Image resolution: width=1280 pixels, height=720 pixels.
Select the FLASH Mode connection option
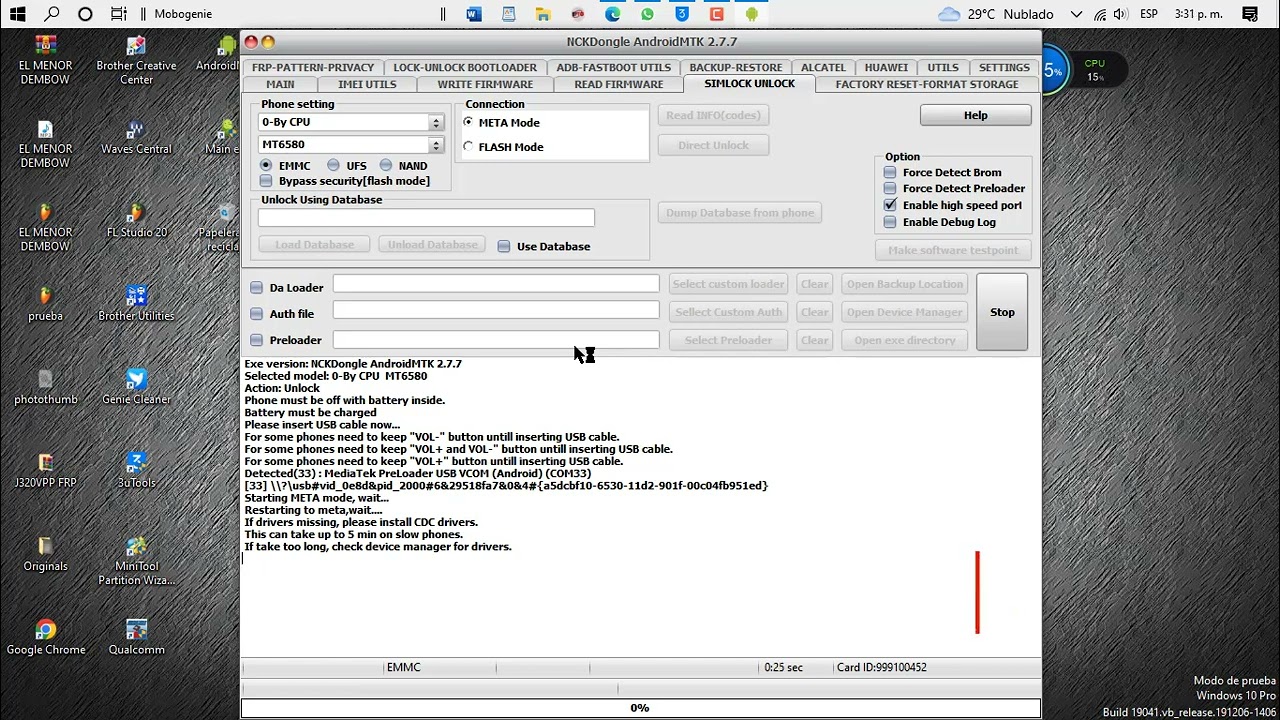click(x=469, y=147)
